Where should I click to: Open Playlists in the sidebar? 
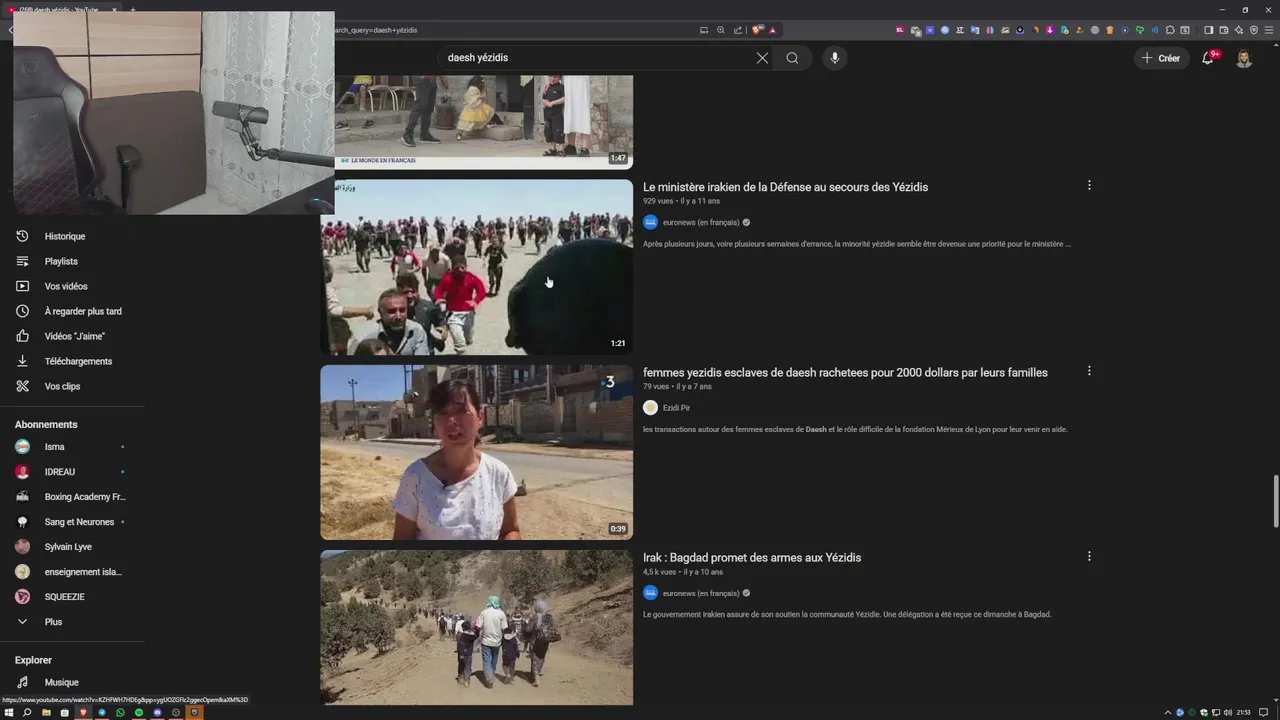[x=61, y=261]
